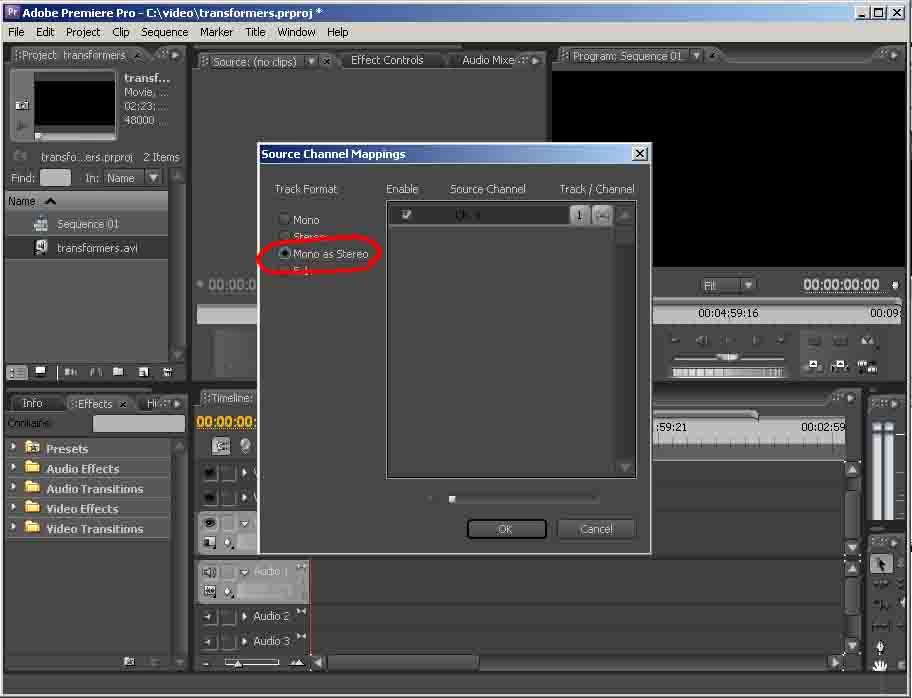
Task: Expand the Video Effects folder
Action: click(13, 507)
